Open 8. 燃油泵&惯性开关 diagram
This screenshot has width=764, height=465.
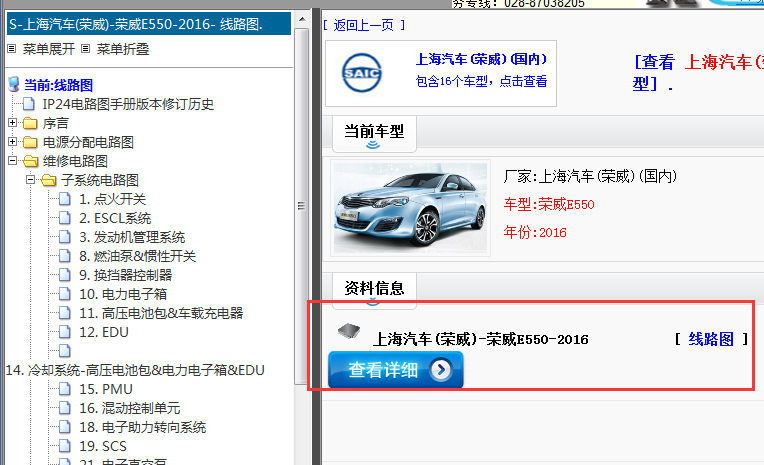point(137,256)
